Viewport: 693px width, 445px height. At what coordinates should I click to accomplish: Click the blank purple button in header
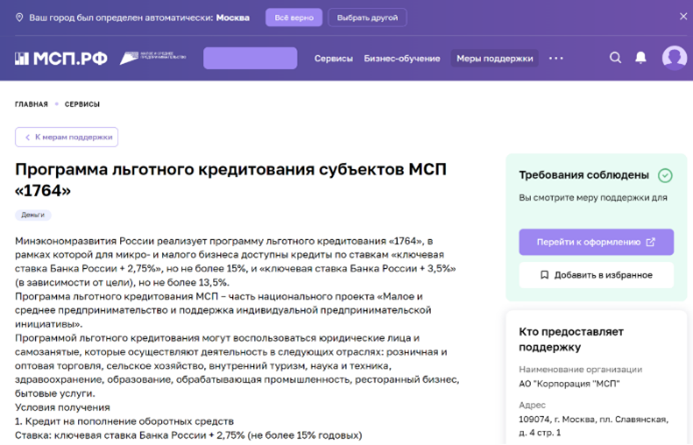coord(249,58)
